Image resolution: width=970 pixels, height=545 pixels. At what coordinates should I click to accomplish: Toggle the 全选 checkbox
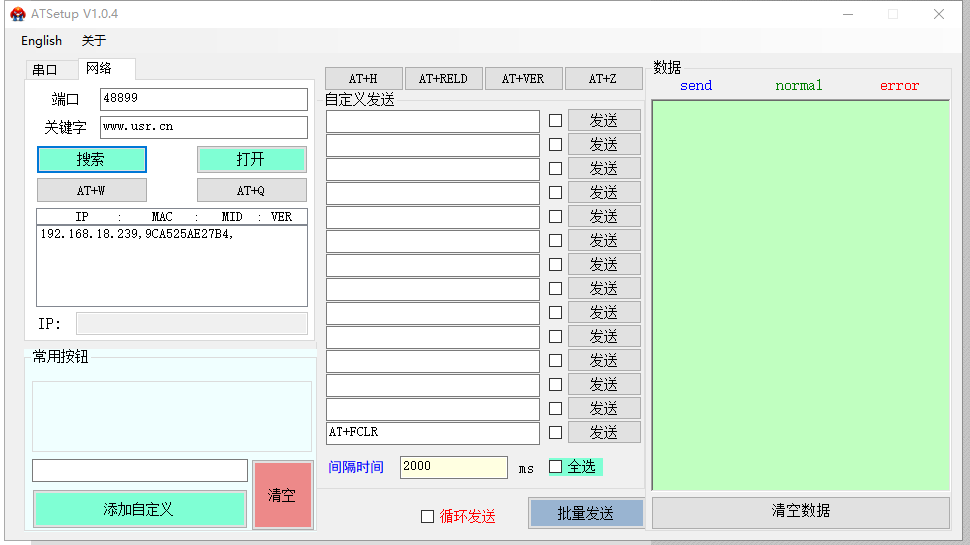556,467
